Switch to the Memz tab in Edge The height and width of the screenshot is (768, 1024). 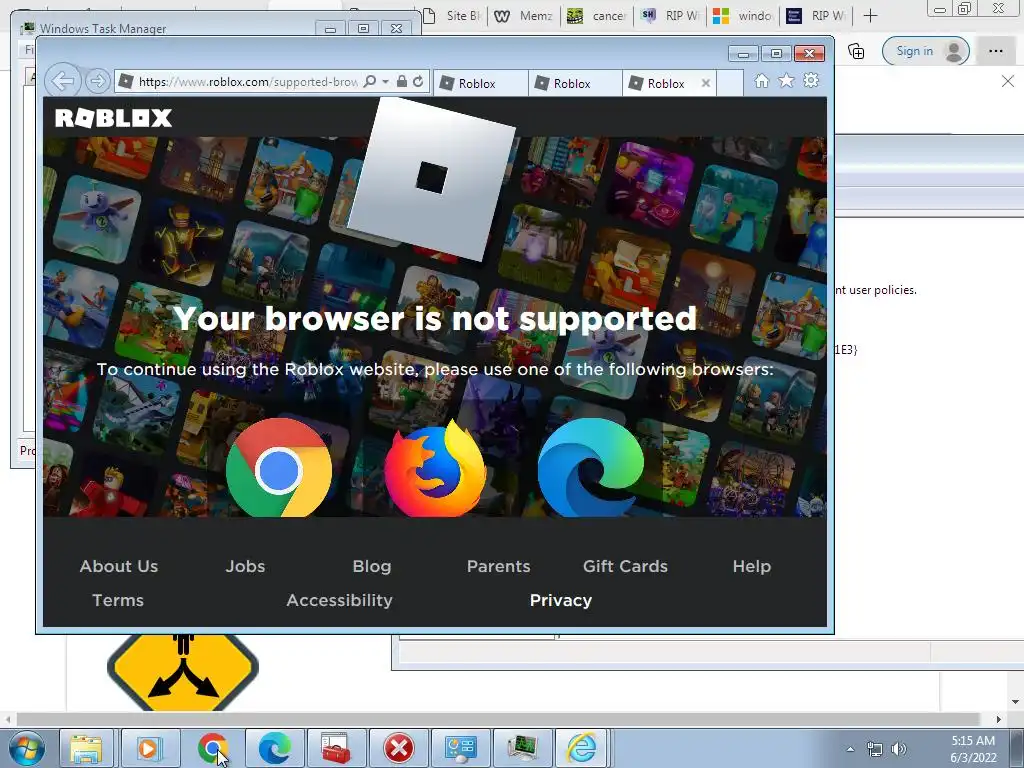pyautogui.click(x=525, y=16)
